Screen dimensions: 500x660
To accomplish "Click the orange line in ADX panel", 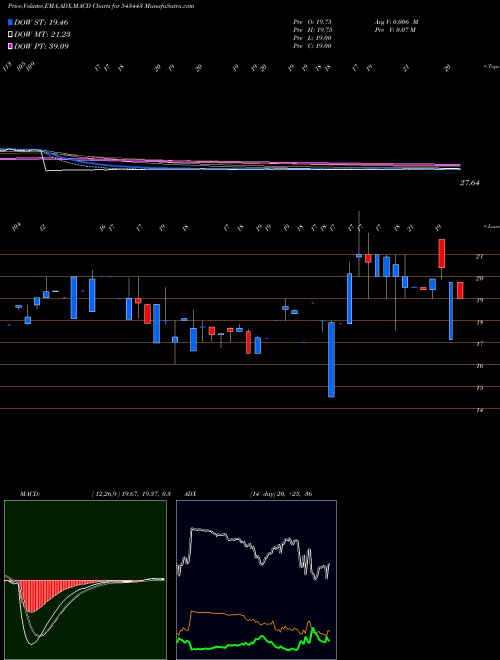I will pyautogui.click(x=219, y=615).
